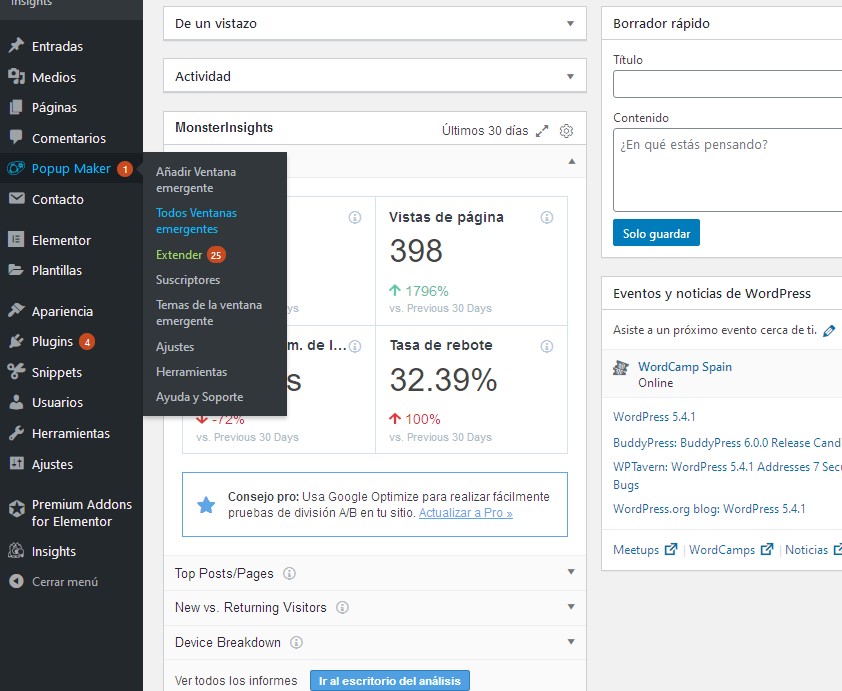842x691 pixels.
Task: Click the Insights MonsterInsights icon
Action: click(x=17, y=550)
